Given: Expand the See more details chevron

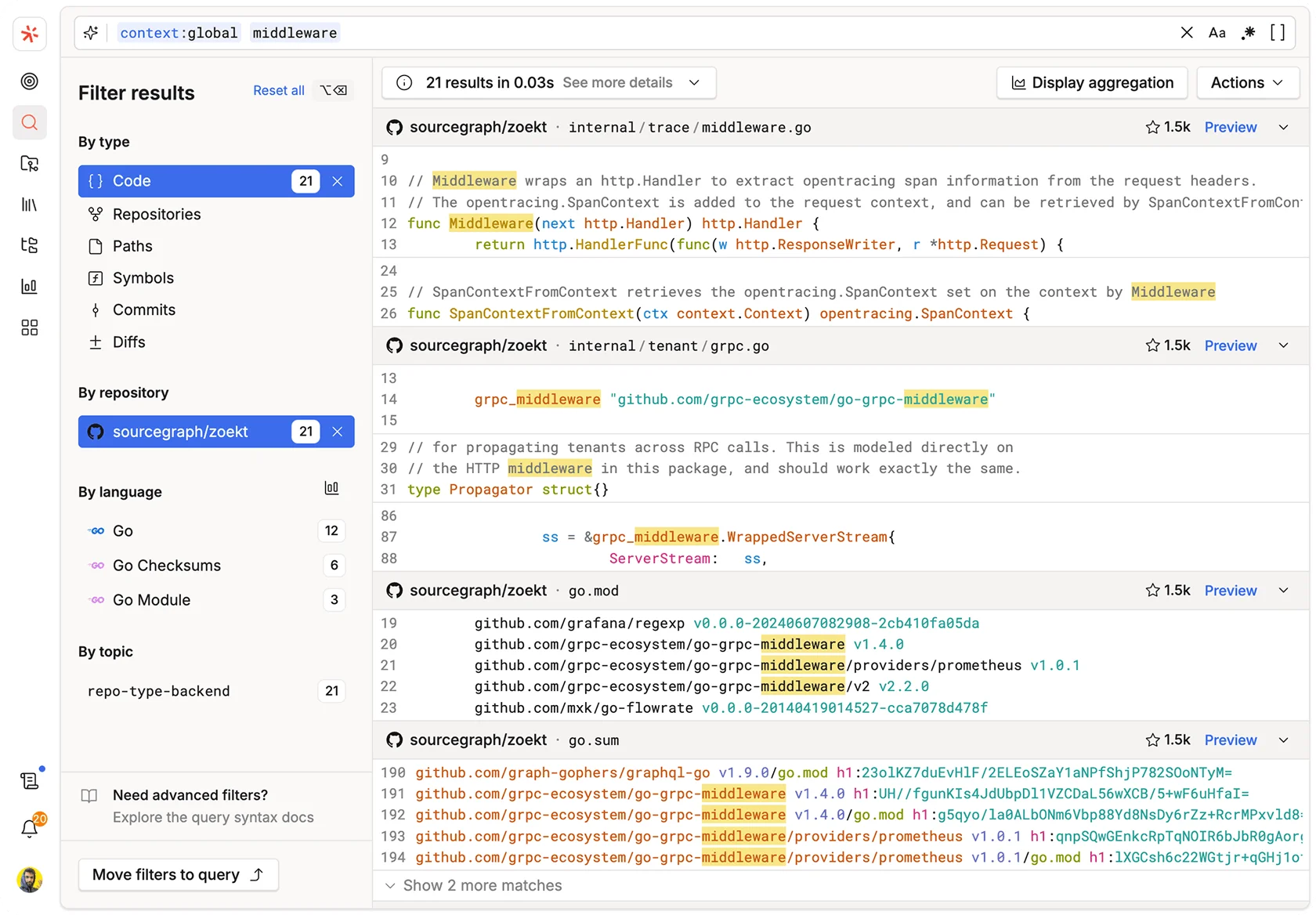Looking at the screenshot, I should 693,82.
